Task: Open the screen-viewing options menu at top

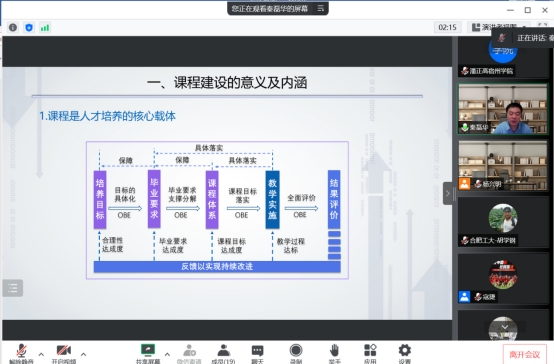Action: click(x=321, y=8)
